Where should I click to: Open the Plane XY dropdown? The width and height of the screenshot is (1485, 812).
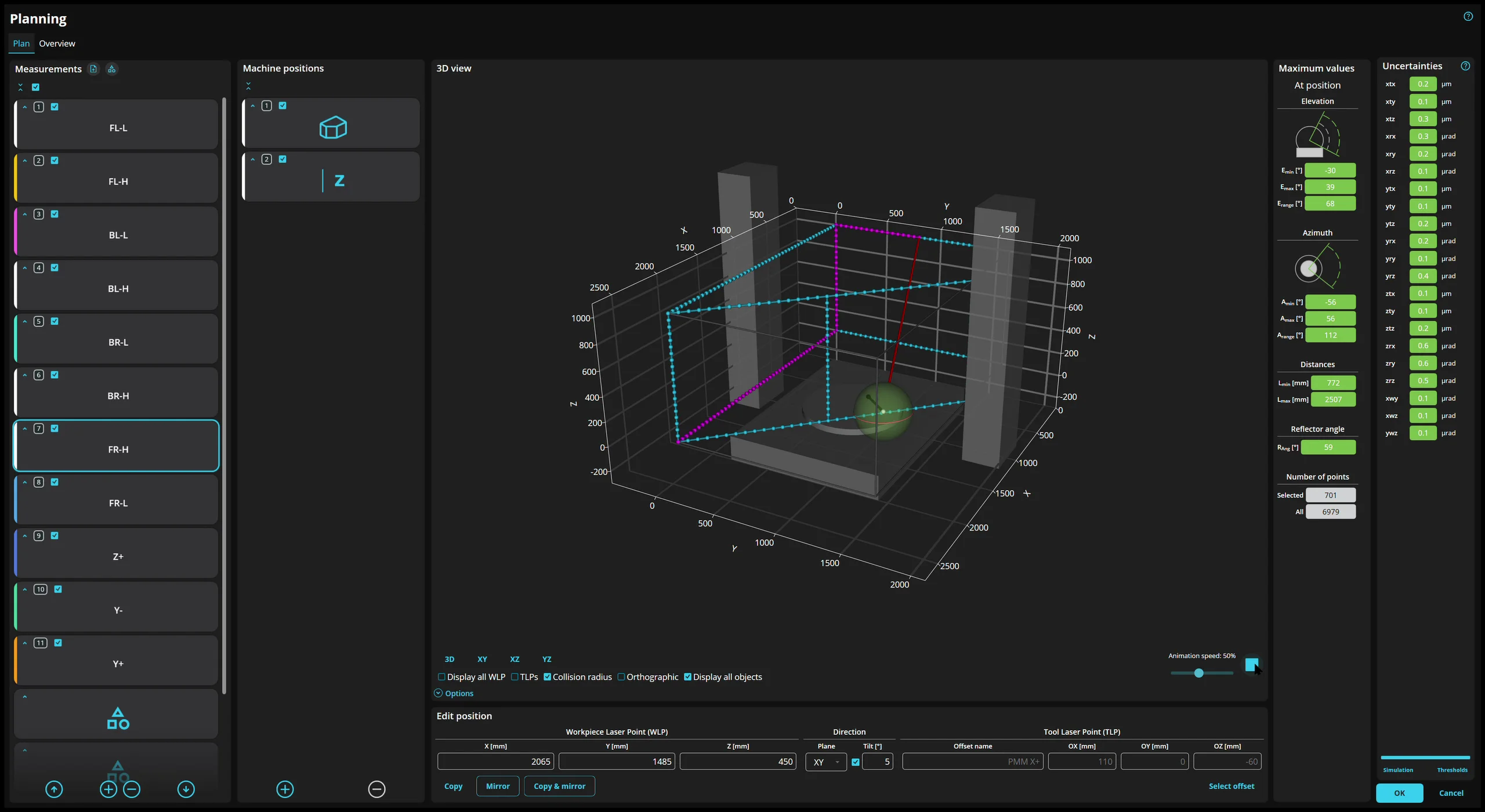point(826,762)
